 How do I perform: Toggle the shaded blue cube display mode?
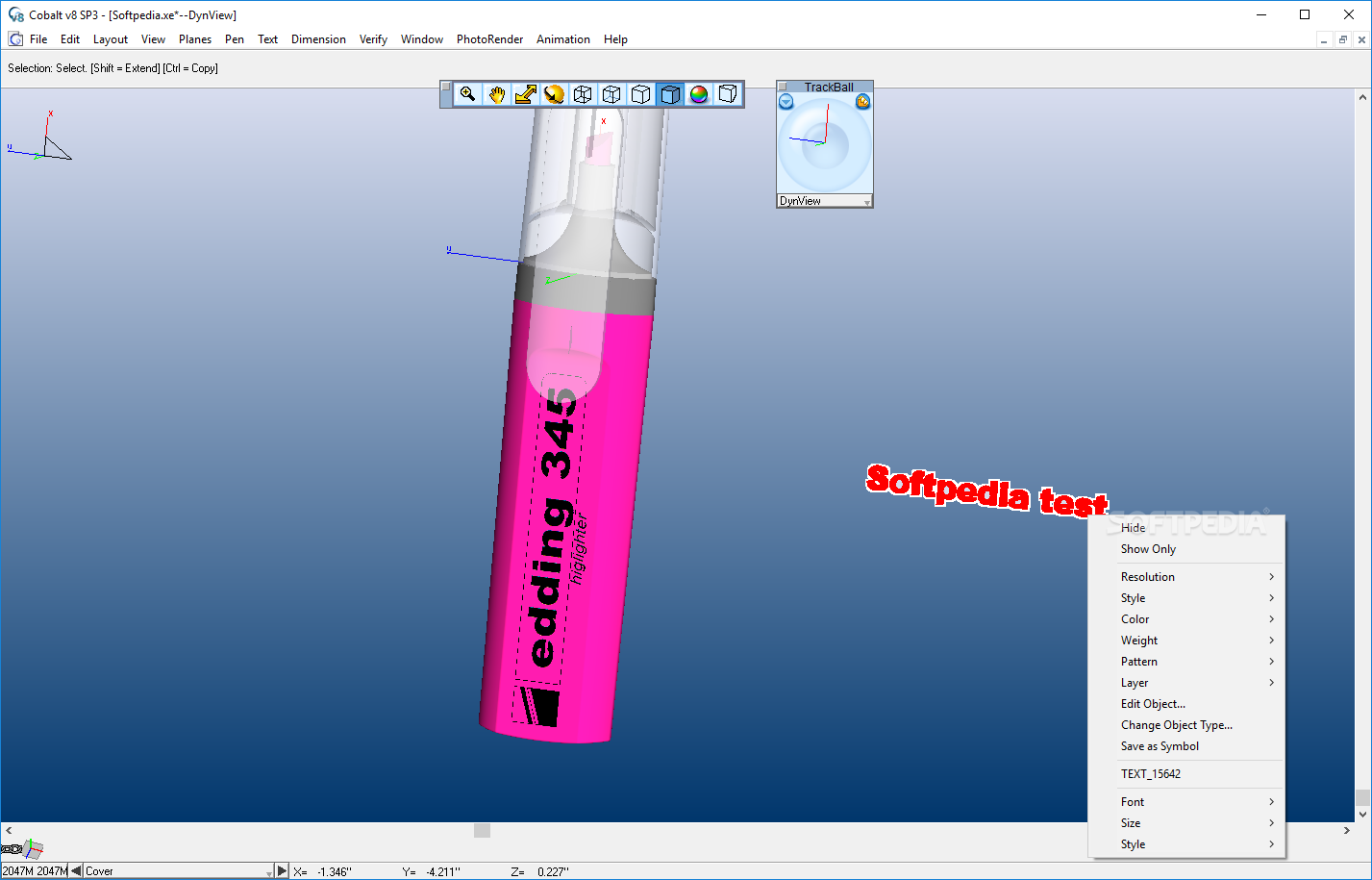click(670, 94)
